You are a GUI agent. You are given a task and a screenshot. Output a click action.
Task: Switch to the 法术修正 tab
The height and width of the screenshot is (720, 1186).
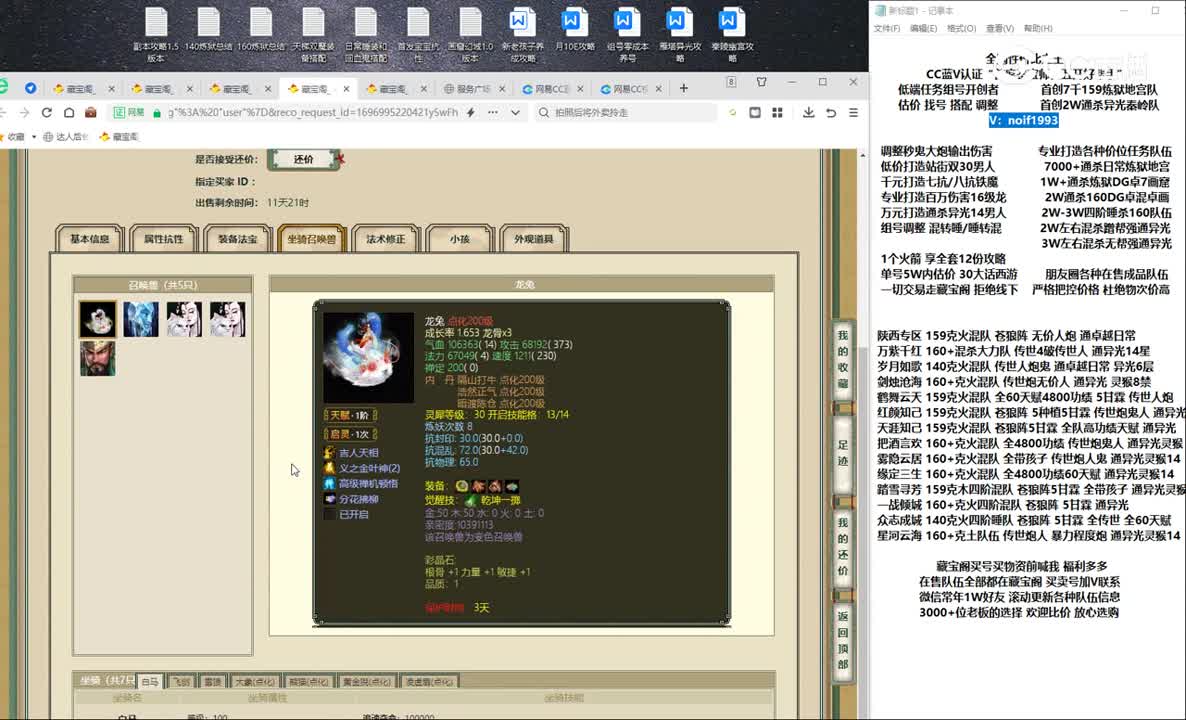tap(386, 238)
